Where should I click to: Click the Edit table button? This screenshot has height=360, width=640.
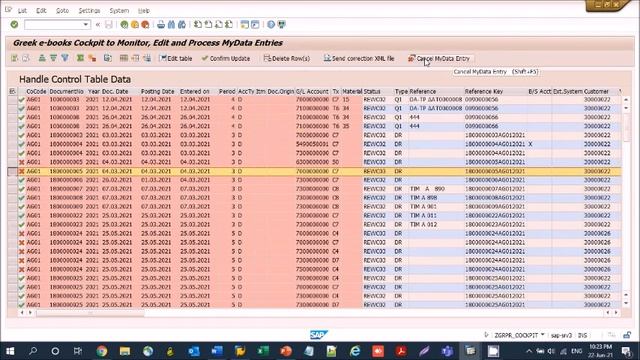[x=176, y=58]
